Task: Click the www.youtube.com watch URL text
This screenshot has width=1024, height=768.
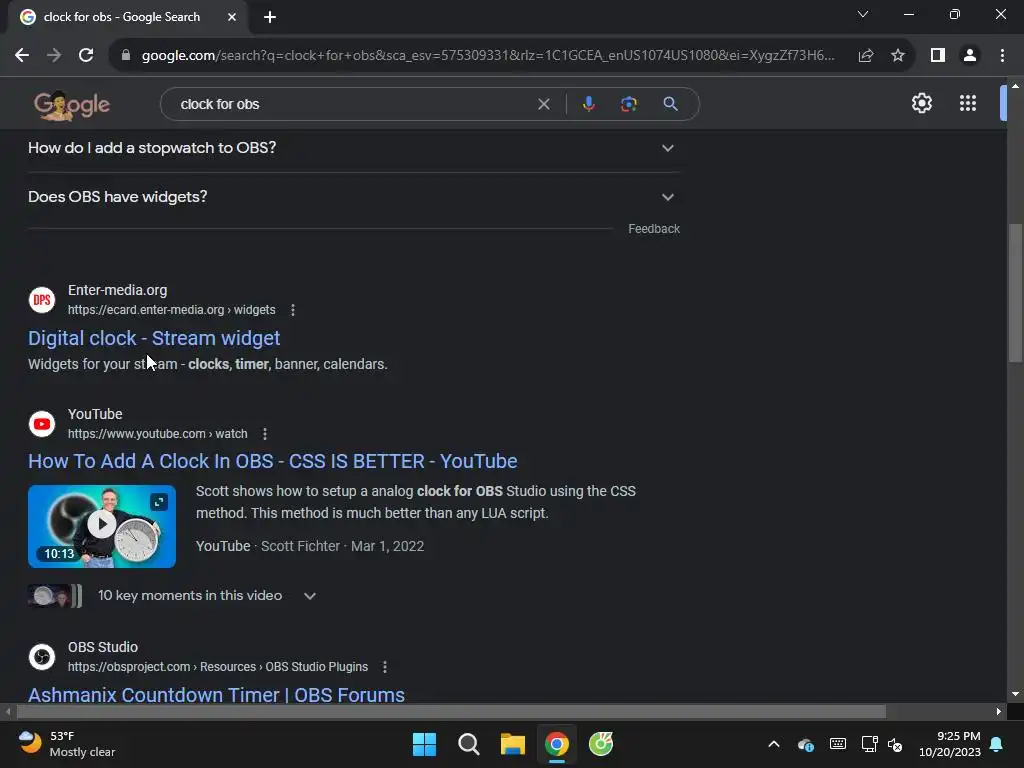Action: (x=157, y=434)
